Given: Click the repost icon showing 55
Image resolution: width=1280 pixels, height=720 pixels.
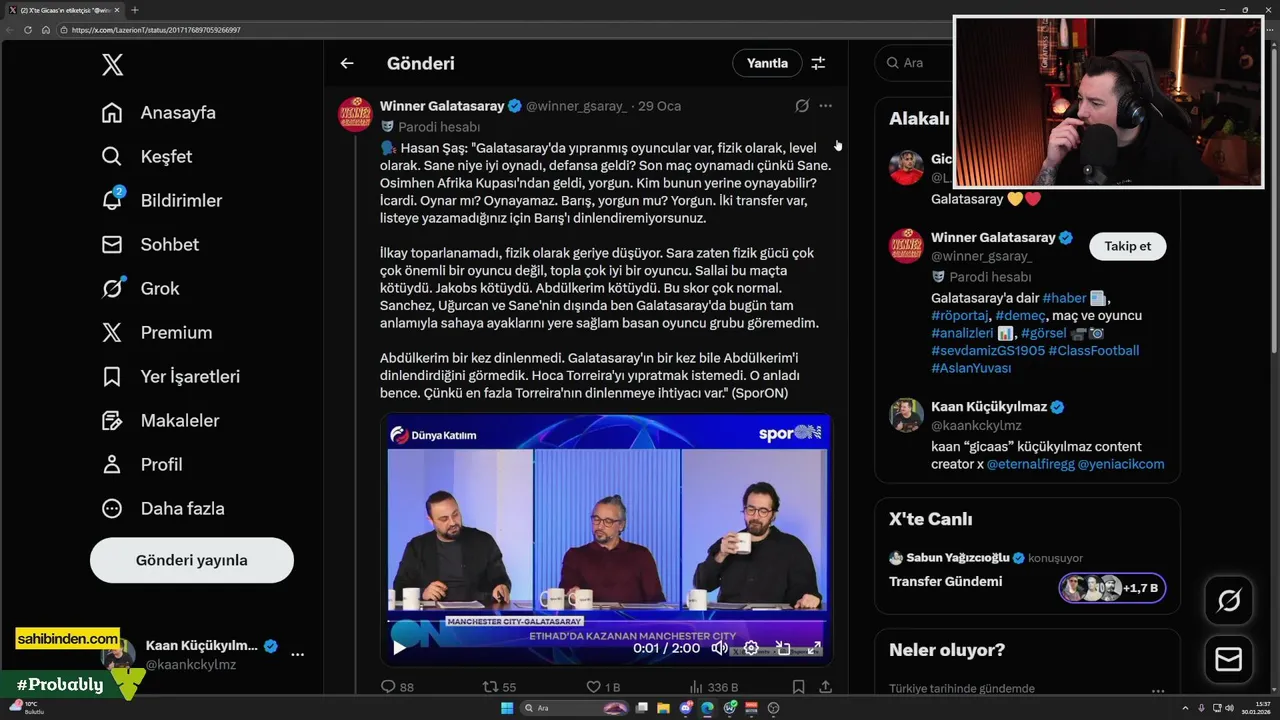Looking at the screenshot, I should click(x=490, y=687).
